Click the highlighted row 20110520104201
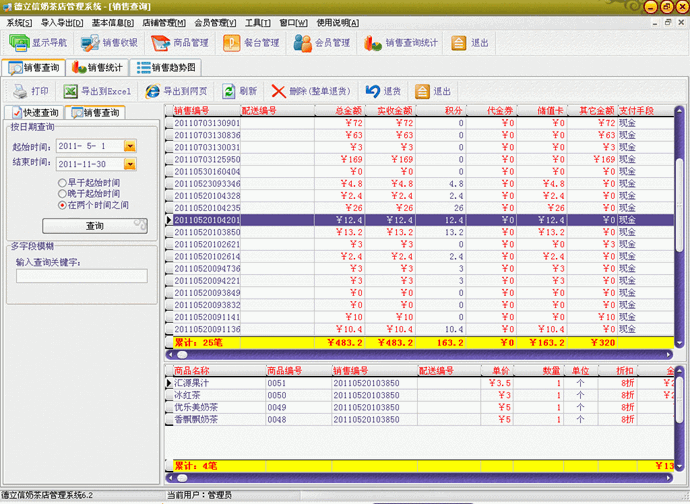 point(419,220)
